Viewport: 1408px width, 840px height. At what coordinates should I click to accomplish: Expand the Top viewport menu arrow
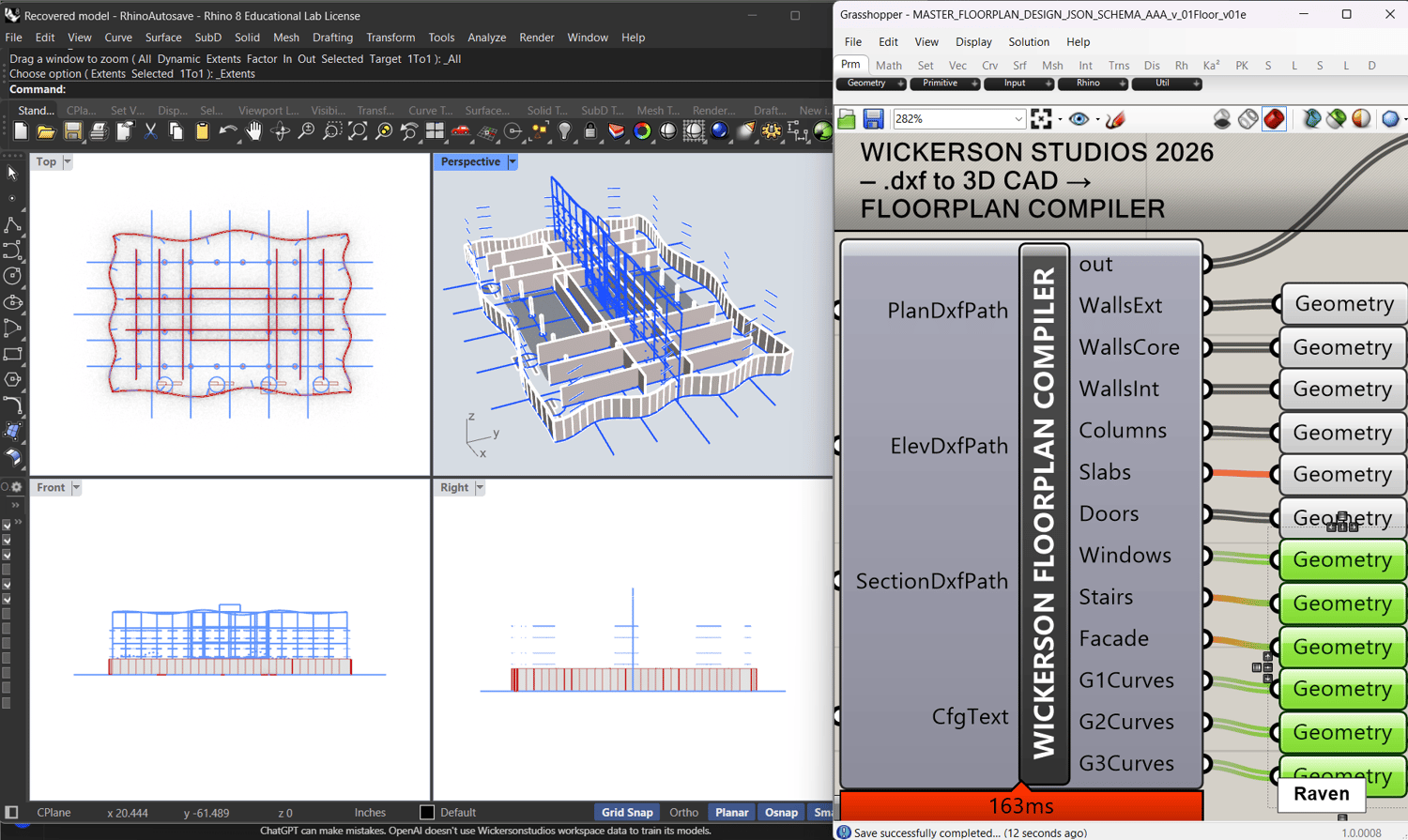click(68, 162)
